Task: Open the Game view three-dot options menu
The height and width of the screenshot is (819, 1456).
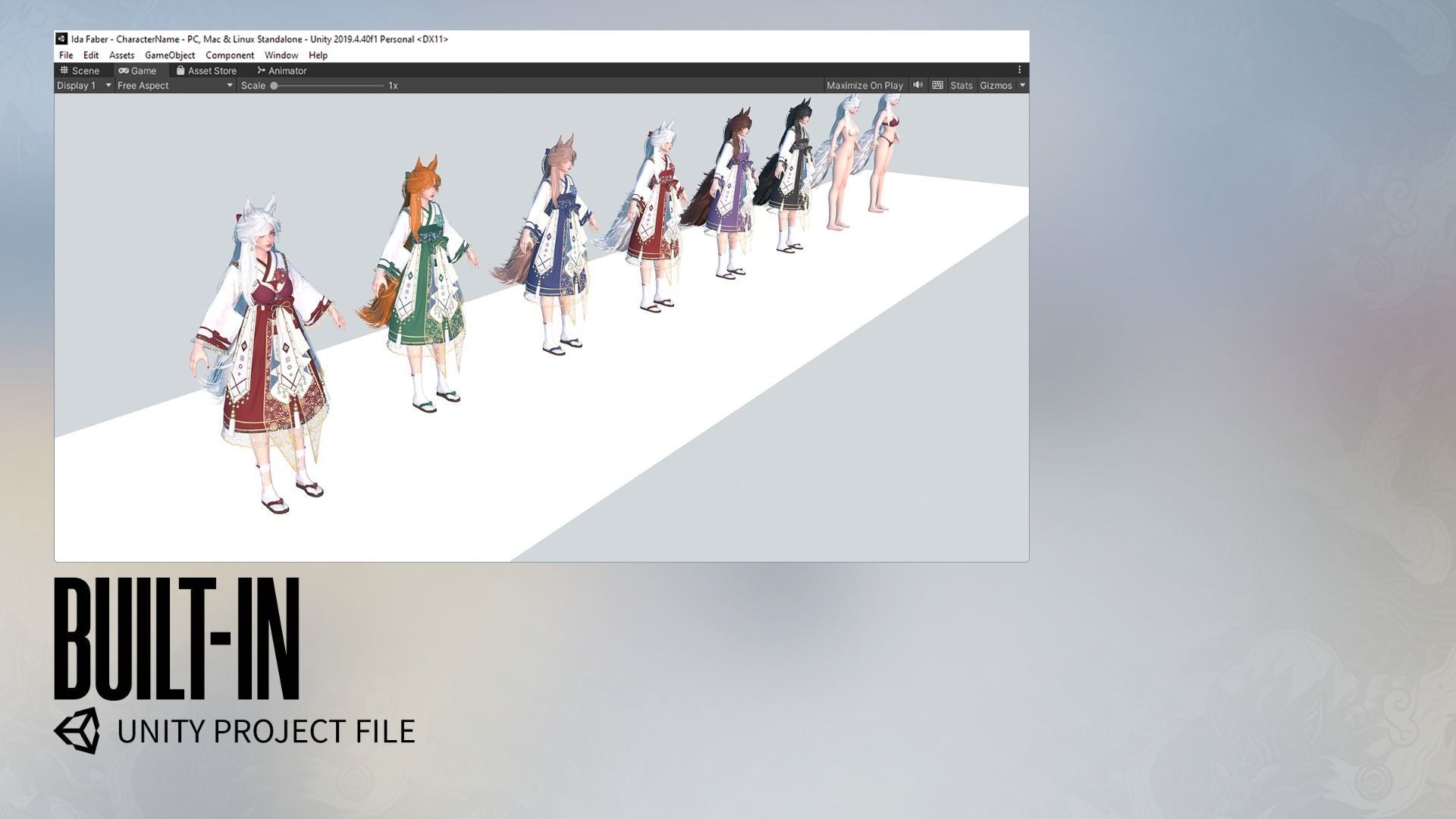Action: point(1019,70)
